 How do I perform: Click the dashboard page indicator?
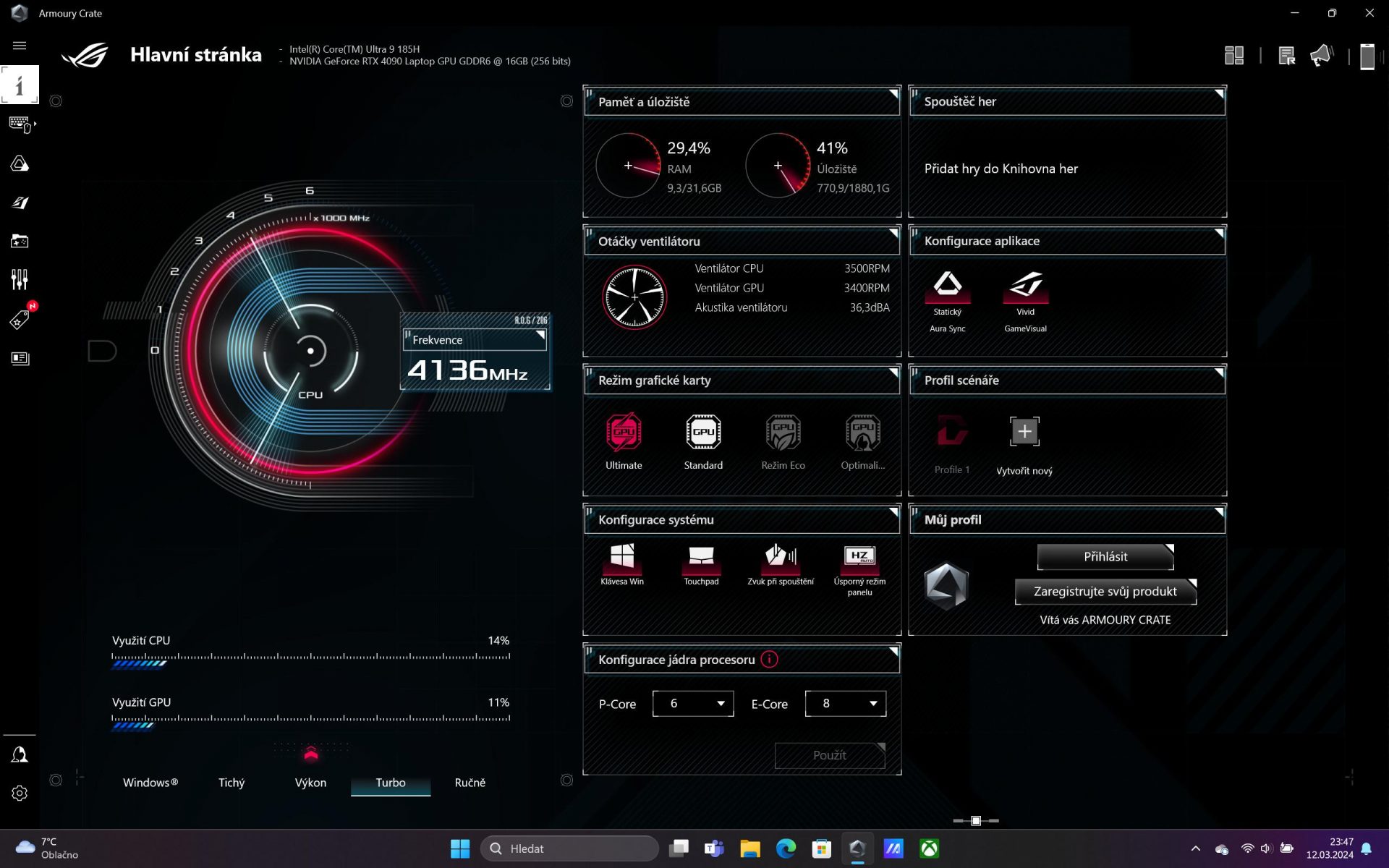976,821
